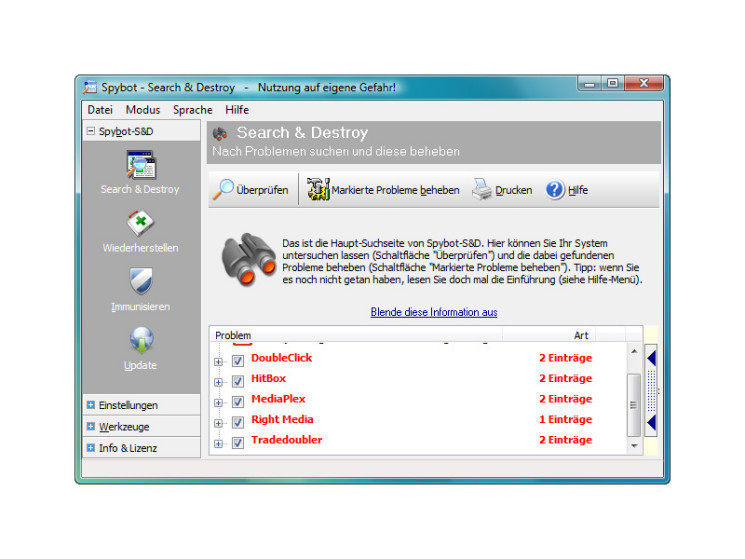
Task: Click the Search & Destroy sidebar label
Action: pyautogui.click(x=140, y=189)
